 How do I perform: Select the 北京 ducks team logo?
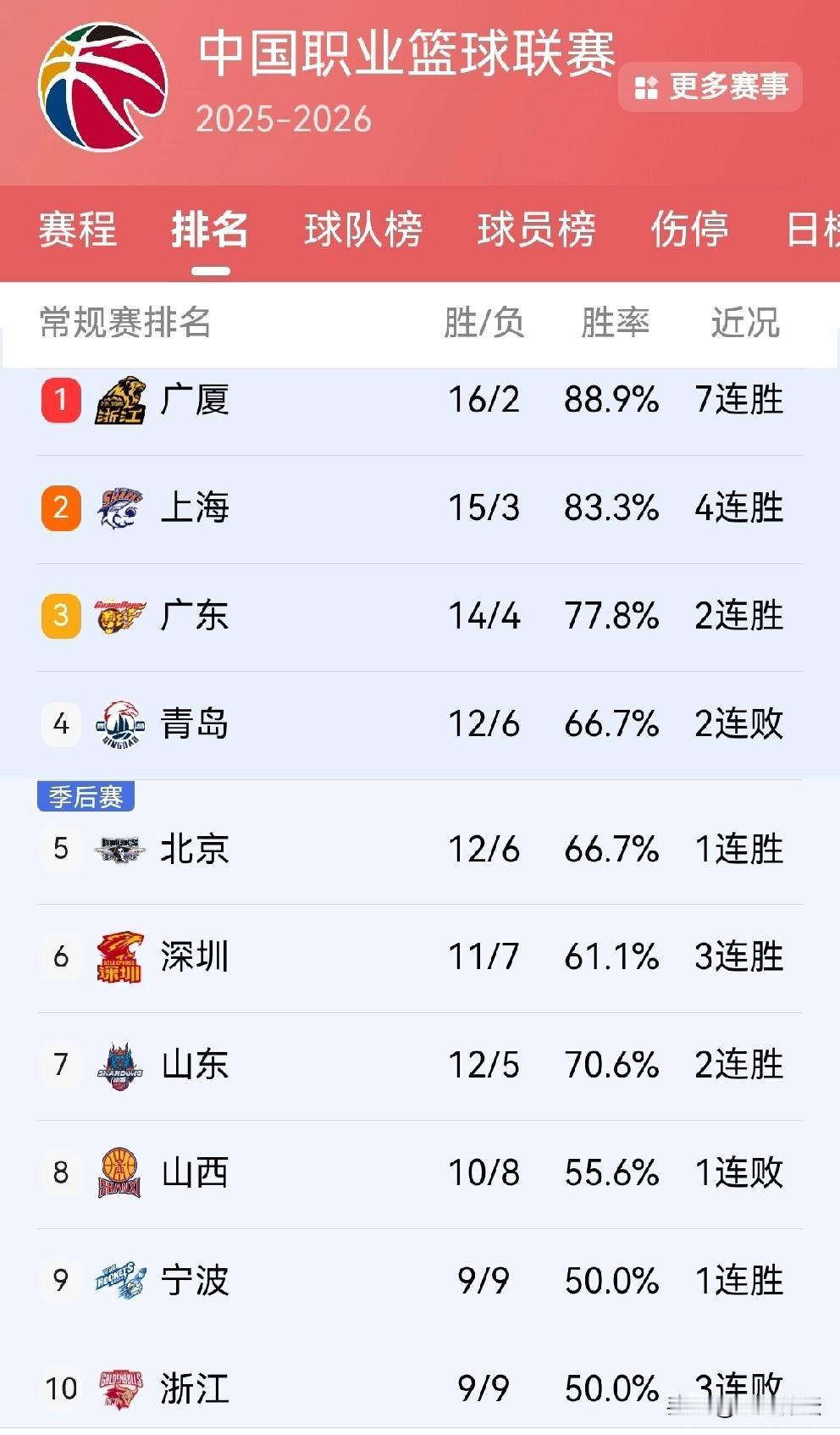(x=119, y=851)
